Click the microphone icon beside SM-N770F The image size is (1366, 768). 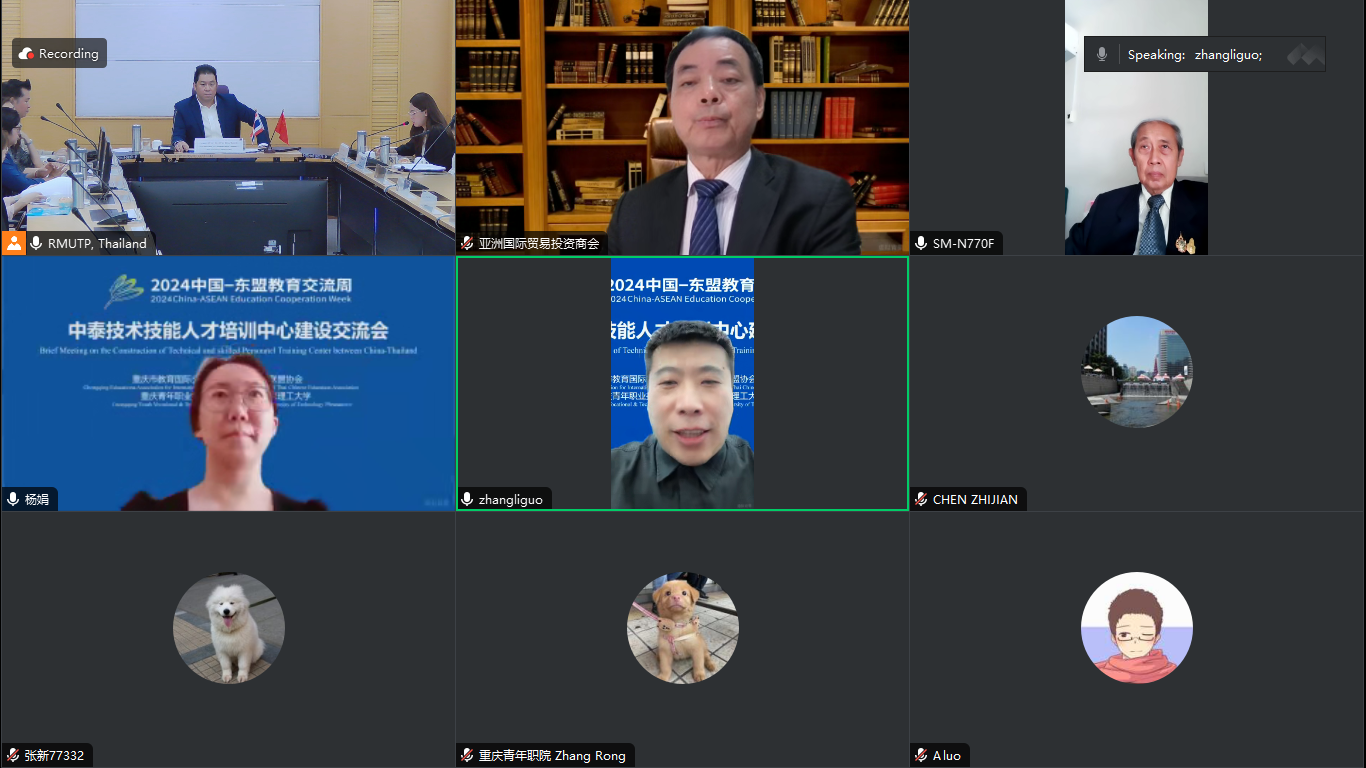coord(921,243)
